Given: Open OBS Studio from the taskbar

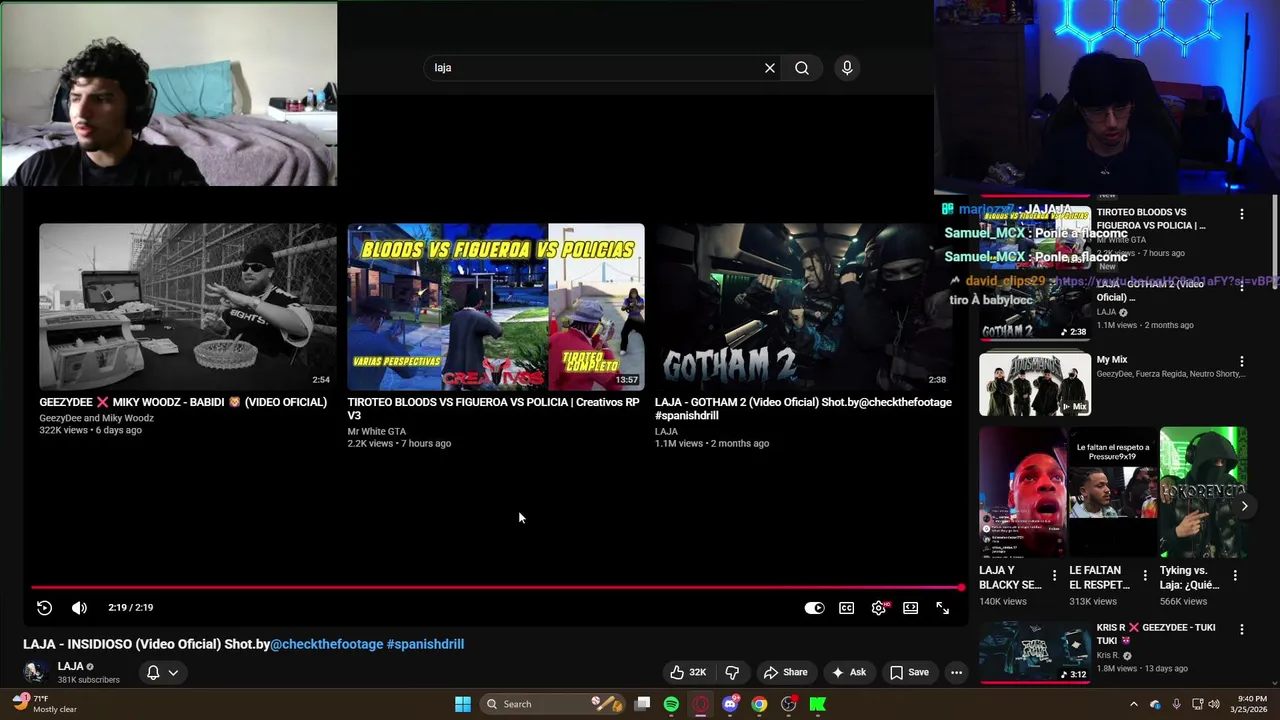Looking at the screenshot, I should click(789, 704).
